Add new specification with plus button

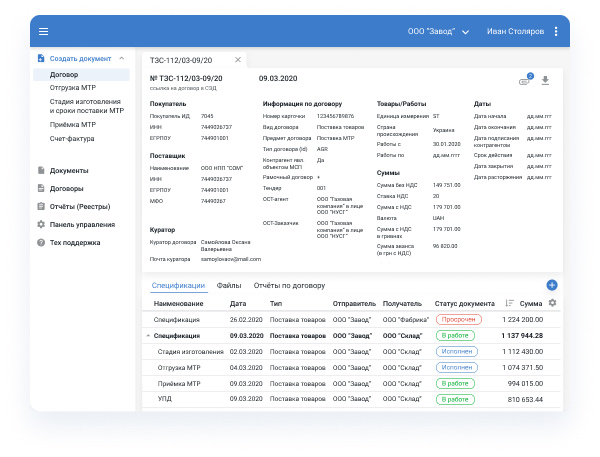point(552,285)
